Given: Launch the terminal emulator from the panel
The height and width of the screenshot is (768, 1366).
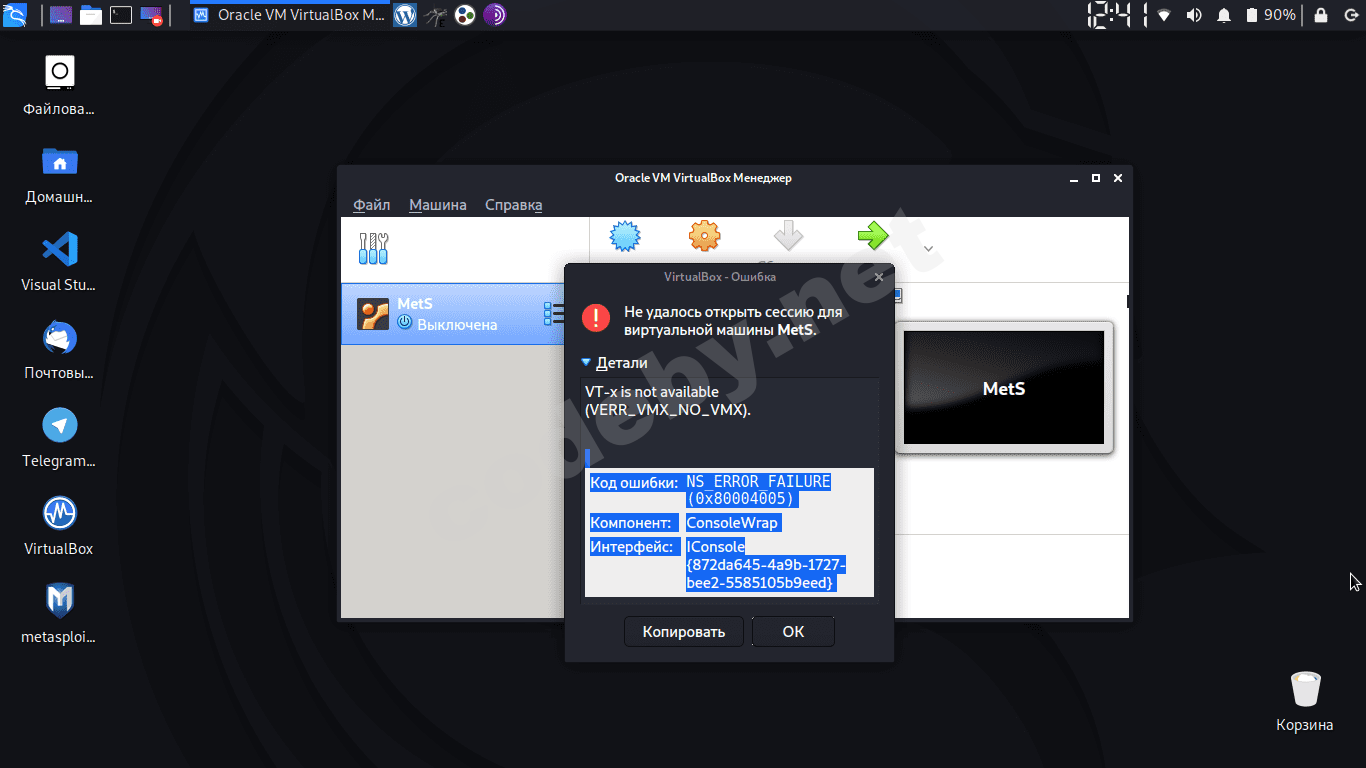Looking at the screenshot, I should pos(121,15).
